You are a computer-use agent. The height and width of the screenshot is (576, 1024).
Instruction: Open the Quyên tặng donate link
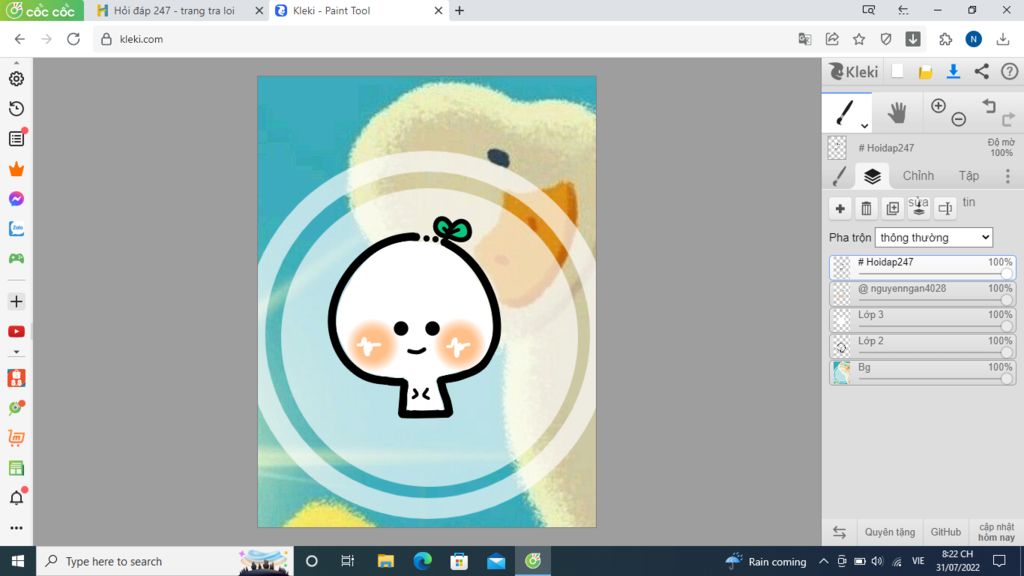coord(889,532)
